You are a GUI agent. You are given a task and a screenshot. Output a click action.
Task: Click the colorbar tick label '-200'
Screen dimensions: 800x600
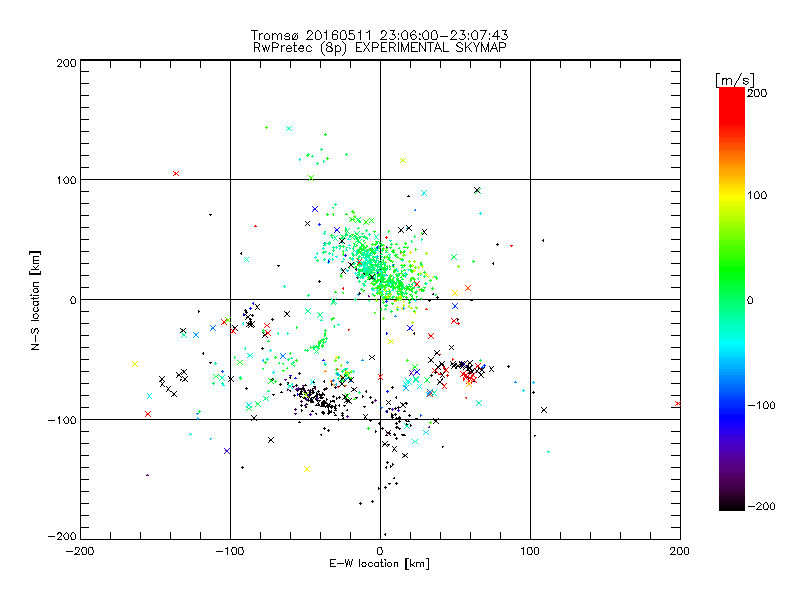point(761,506)
